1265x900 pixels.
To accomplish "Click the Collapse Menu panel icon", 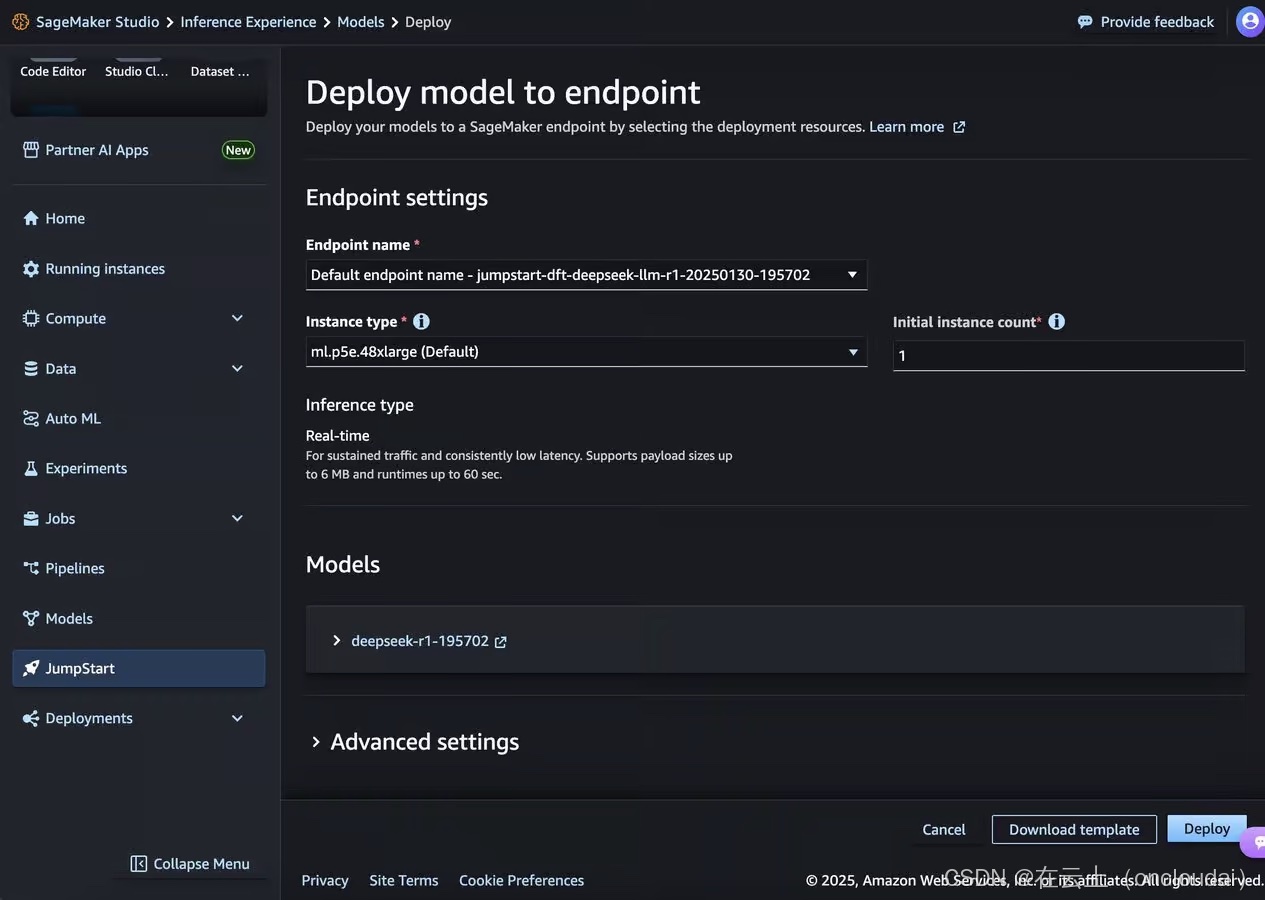I will tap(139, 864).
